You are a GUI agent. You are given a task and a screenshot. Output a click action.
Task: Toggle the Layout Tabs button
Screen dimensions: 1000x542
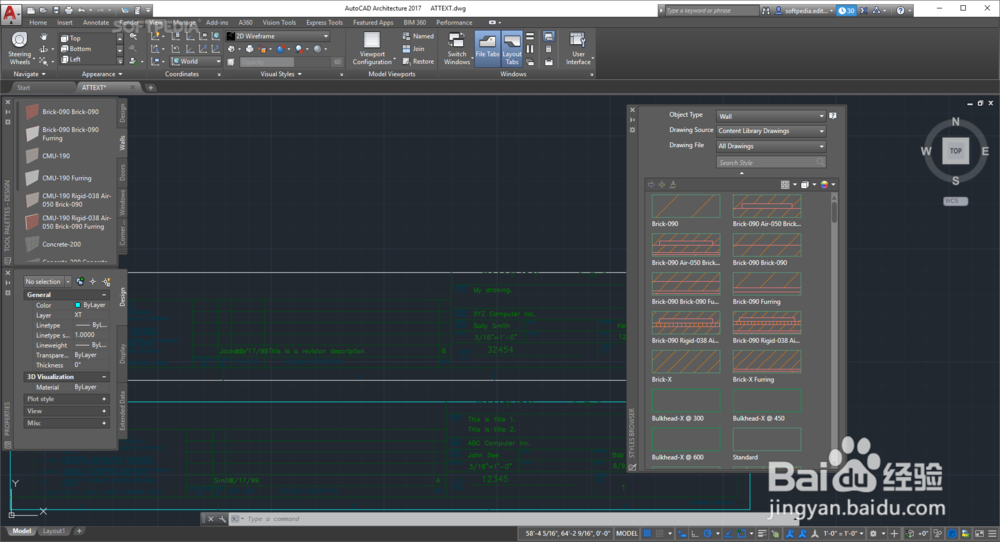(x=512, y=48)
